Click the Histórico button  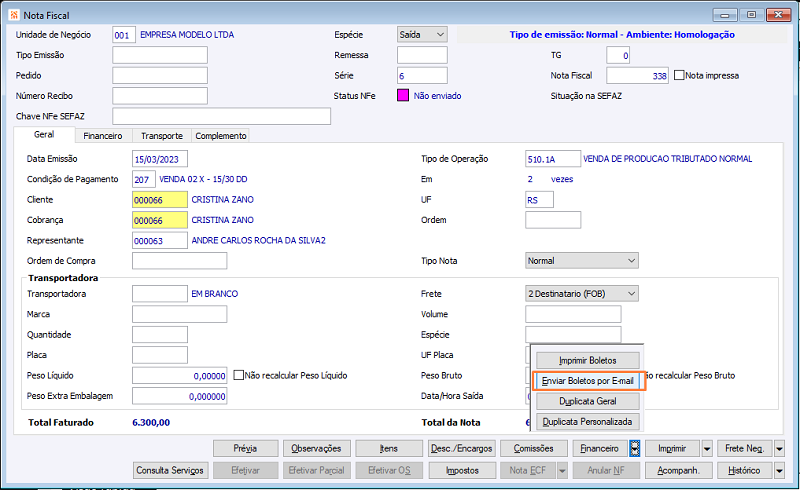click(745, 471)
